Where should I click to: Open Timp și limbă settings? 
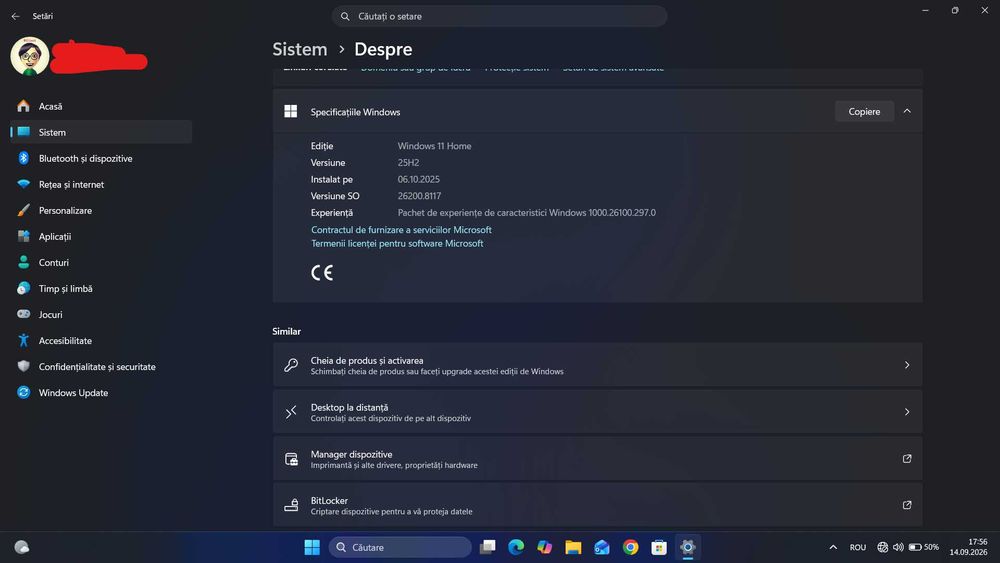coord(100,289)
